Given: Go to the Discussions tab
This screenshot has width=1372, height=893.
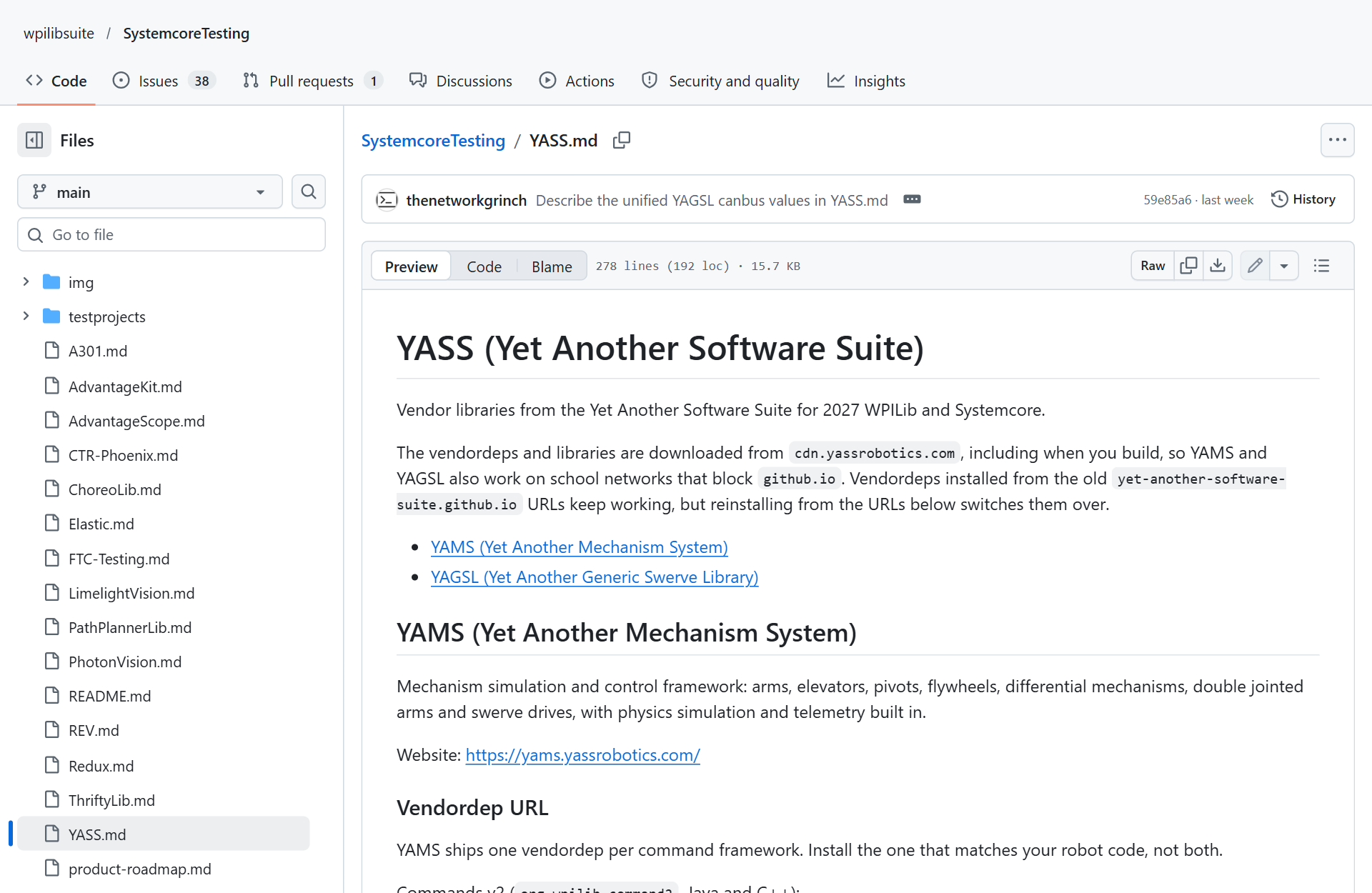Looking at the screenshot, I should [x=461, y=81].
